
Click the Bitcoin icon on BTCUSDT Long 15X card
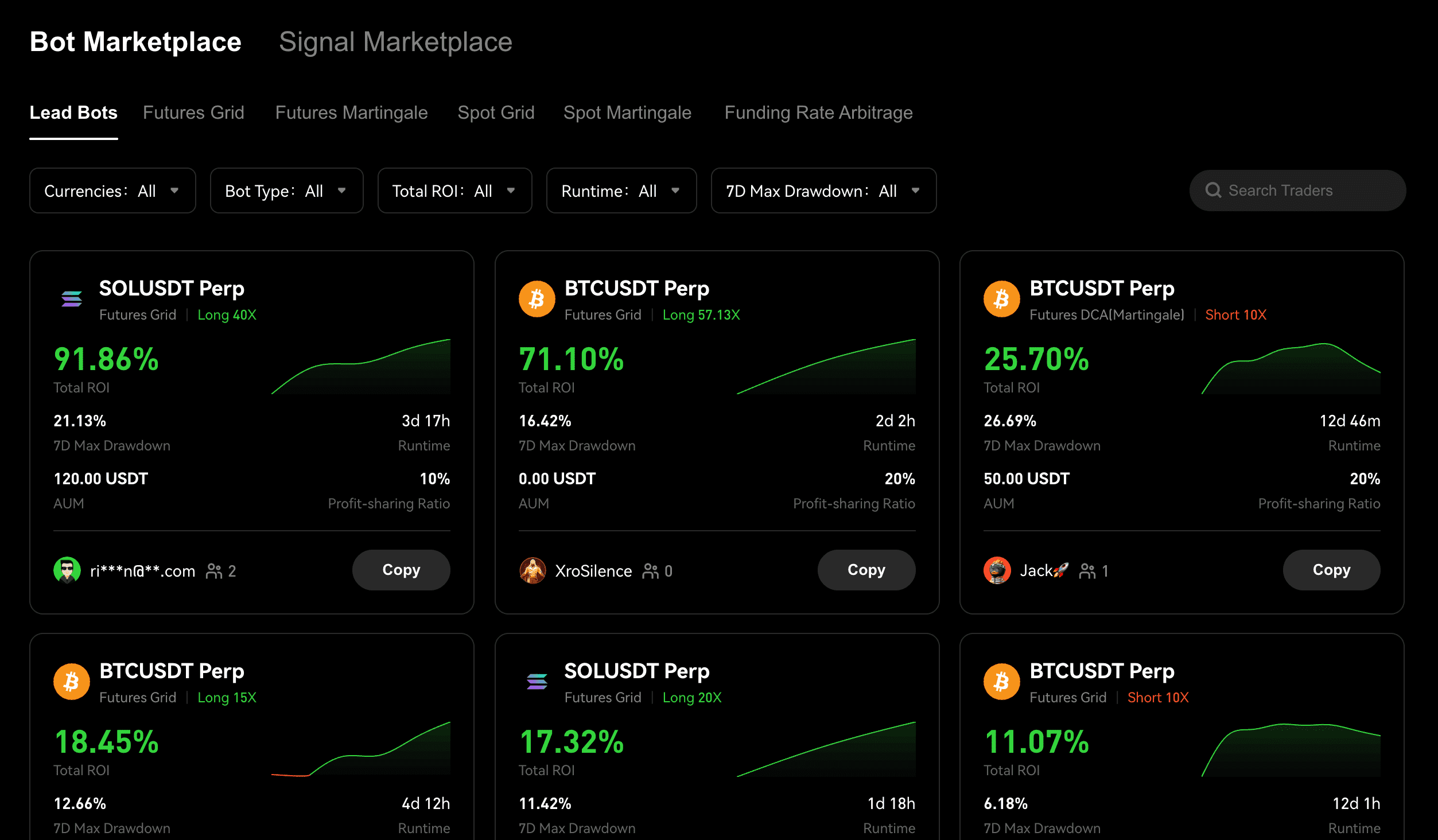coord(72,682)
